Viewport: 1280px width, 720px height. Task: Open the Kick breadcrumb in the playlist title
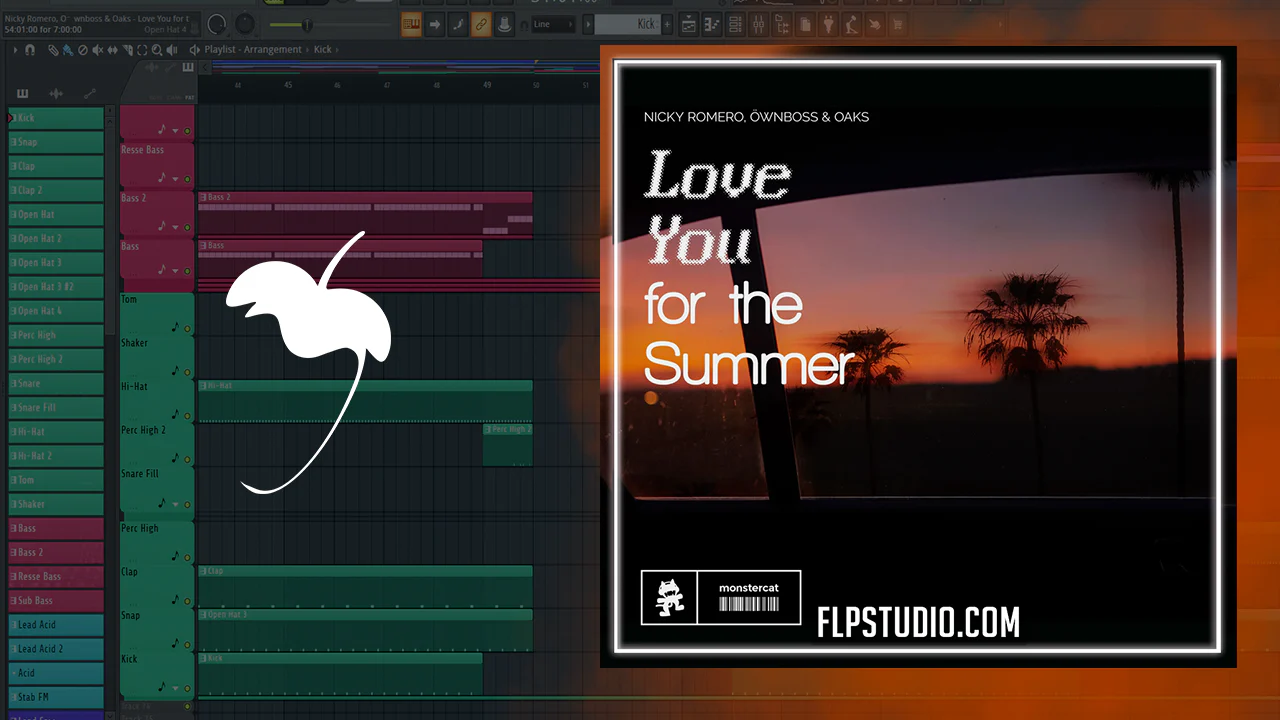322,50
